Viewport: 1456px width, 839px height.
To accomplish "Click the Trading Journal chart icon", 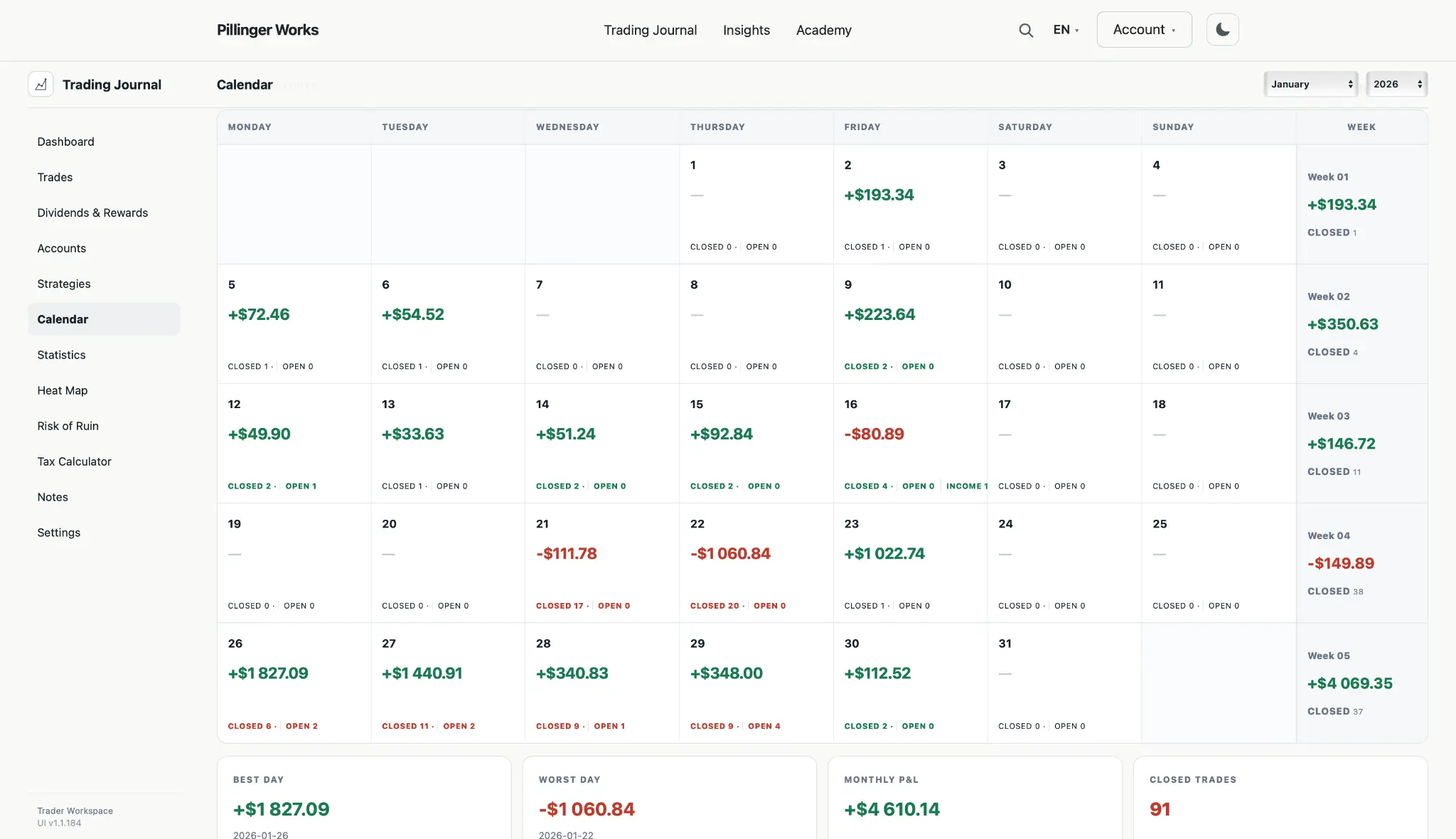I will (x=41, y=84).
